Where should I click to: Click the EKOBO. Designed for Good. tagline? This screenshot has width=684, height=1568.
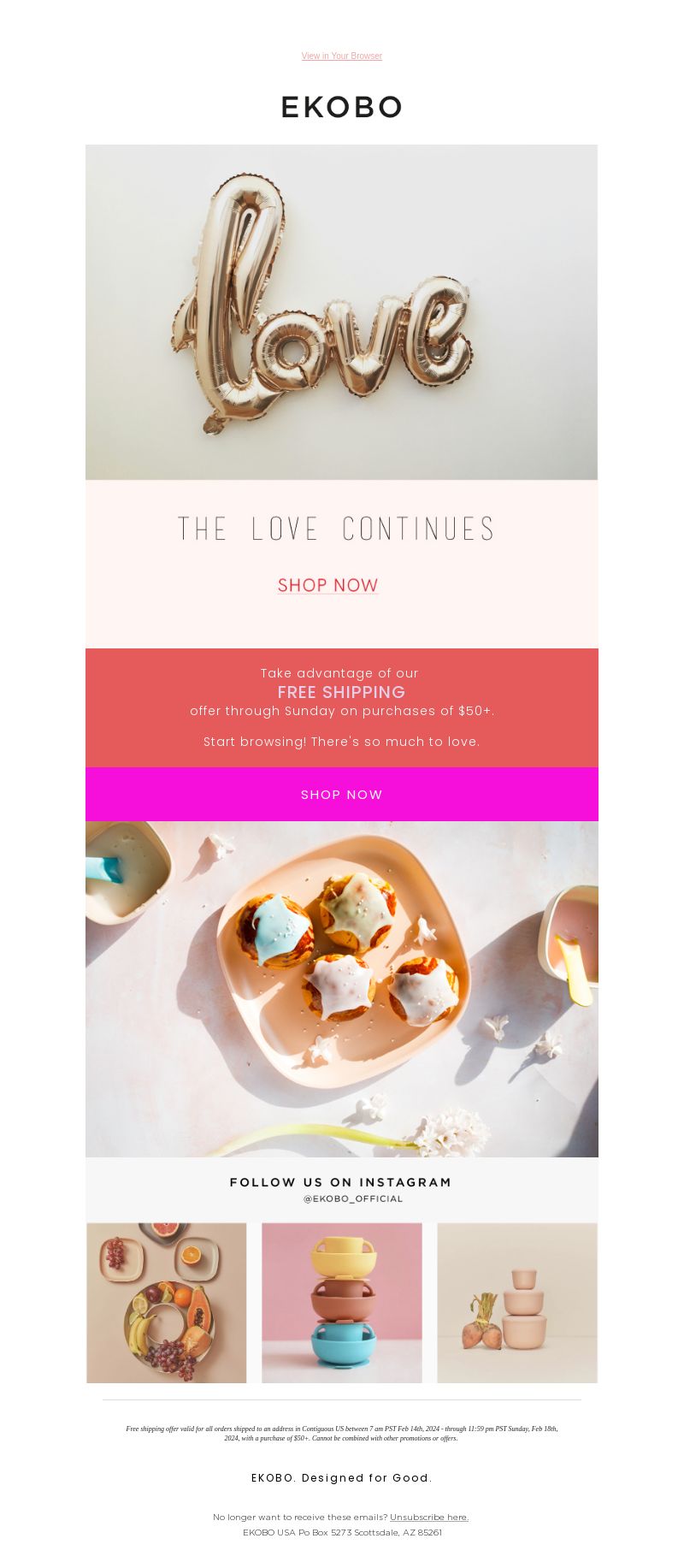342,1478
